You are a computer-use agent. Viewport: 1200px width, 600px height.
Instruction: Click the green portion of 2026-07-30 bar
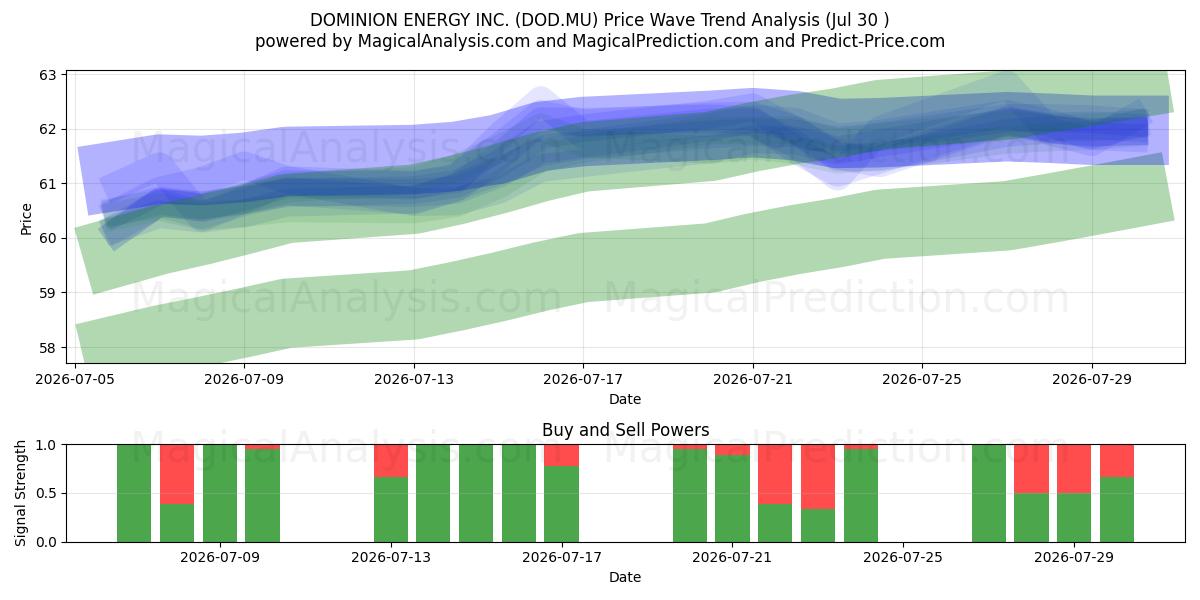[1117, 509]
